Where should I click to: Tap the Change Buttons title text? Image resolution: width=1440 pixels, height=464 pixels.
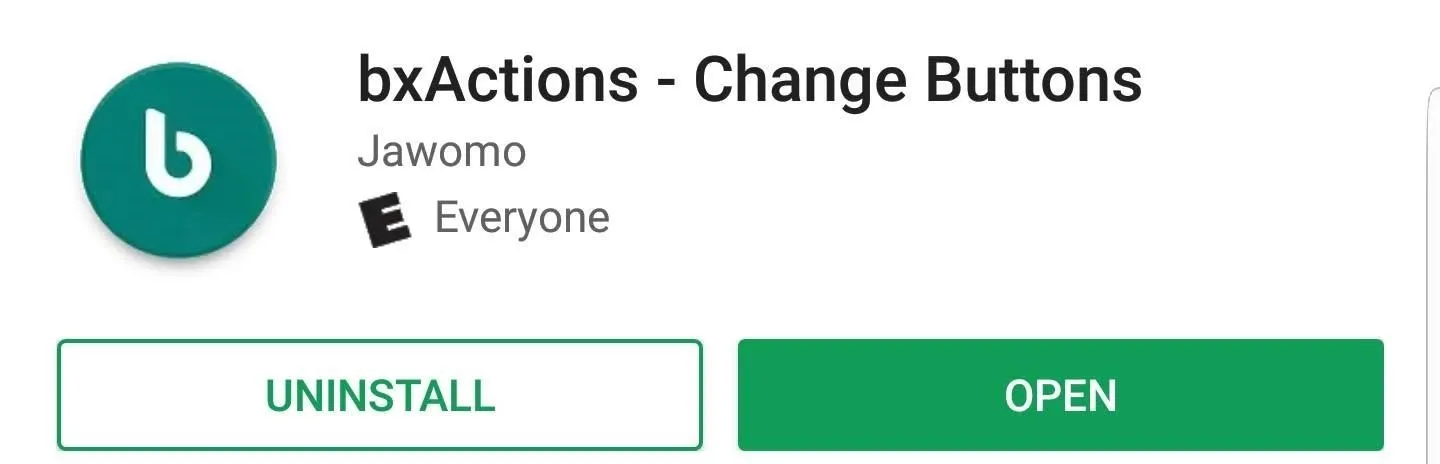pos(917,79)
